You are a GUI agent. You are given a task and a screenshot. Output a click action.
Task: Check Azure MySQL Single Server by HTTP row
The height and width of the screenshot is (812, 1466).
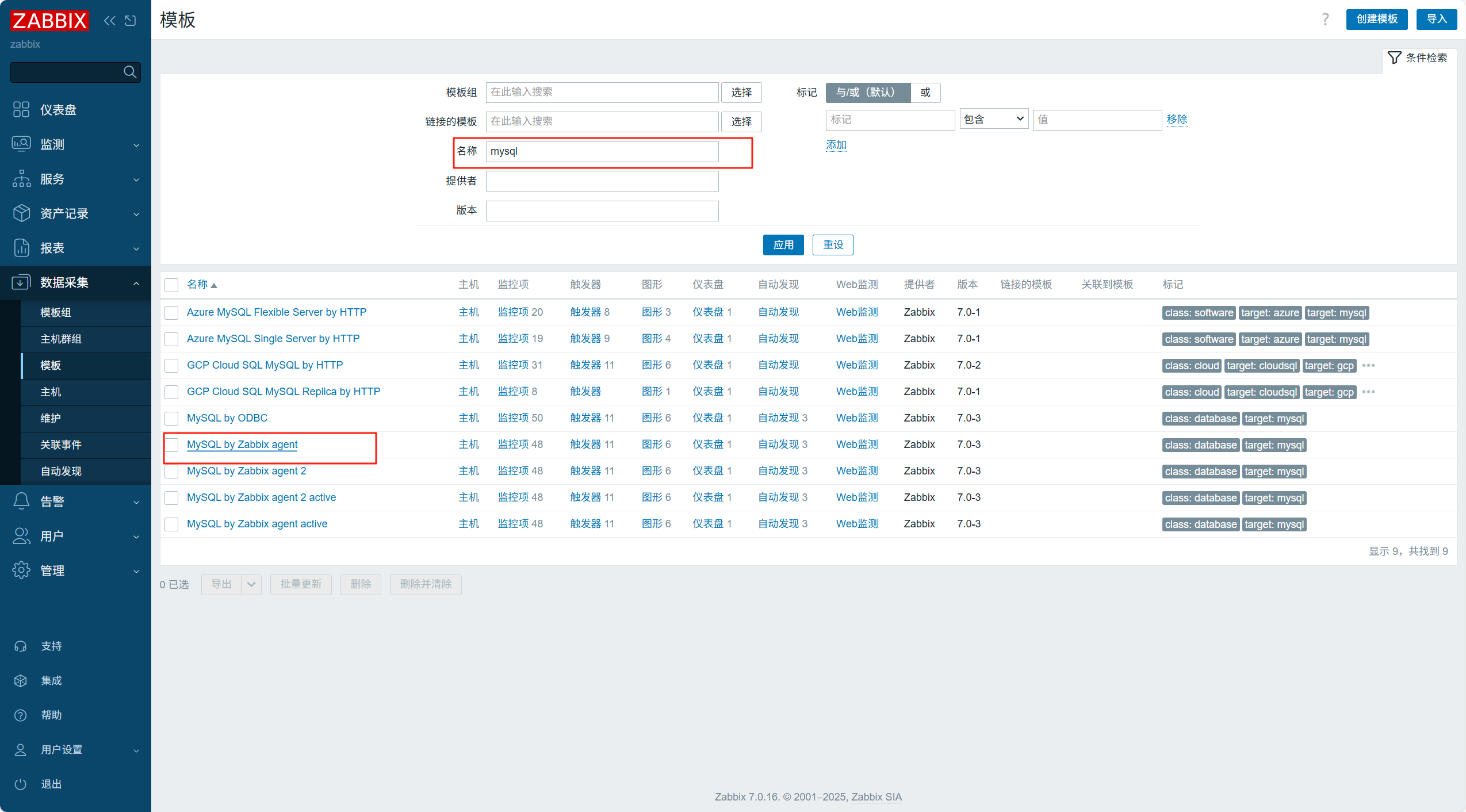click(171, 339)
